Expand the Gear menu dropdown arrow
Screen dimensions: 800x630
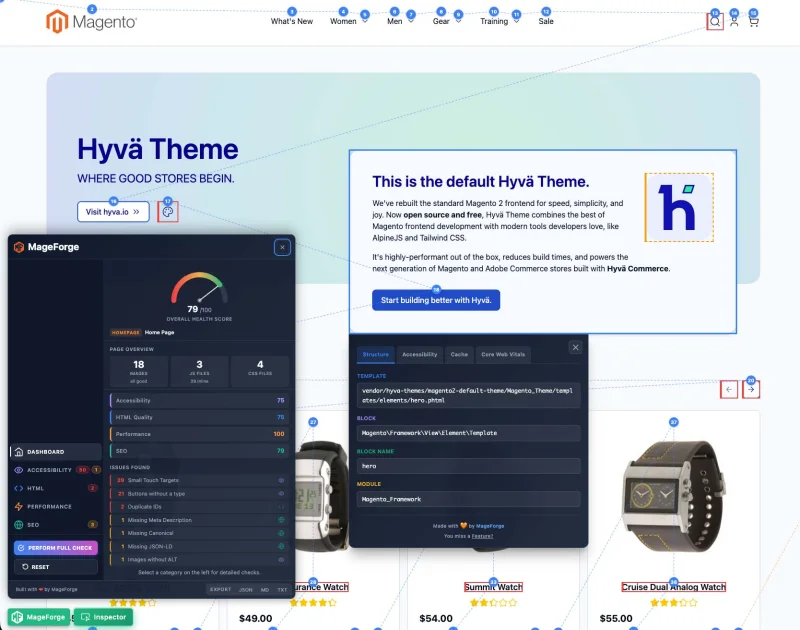[458, 21]
